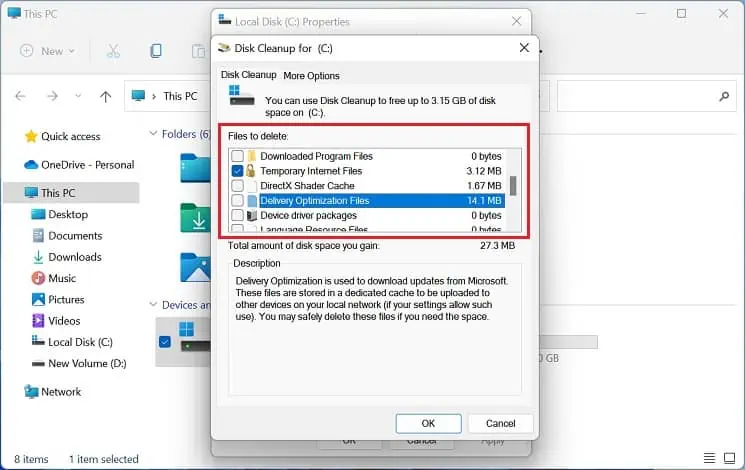Viewport: 745px width, 470px height.
Task: Click the Copy icon in Explorer toolbar
Action: 155,51
